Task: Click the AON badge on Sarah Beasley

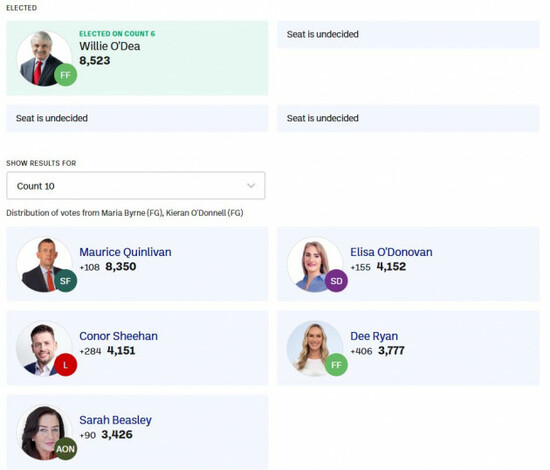Action: (x=66, y=449)
